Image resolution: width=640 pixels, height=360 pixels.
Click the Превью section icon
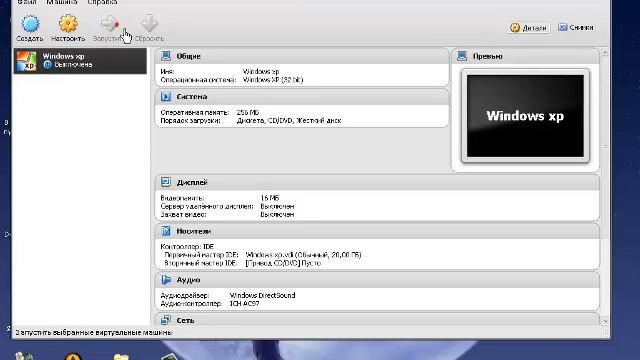click(x=462, y=56)
